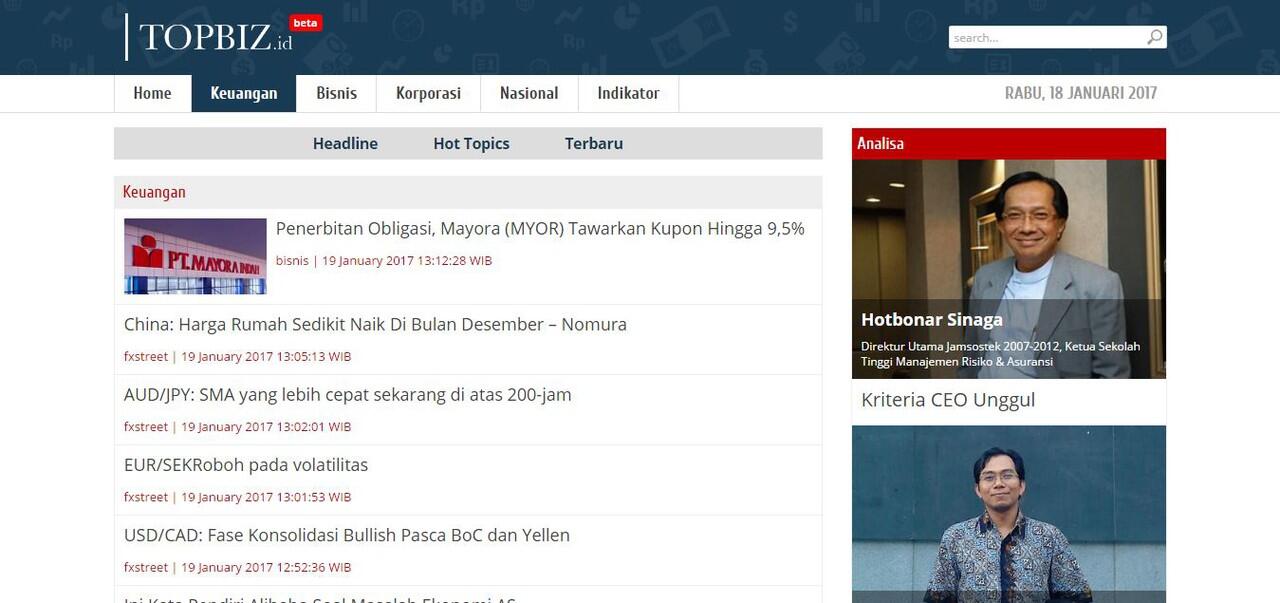Click the search magnifier icon
This screenshot has width=1280, height=603.
[x=1155, y=37]
